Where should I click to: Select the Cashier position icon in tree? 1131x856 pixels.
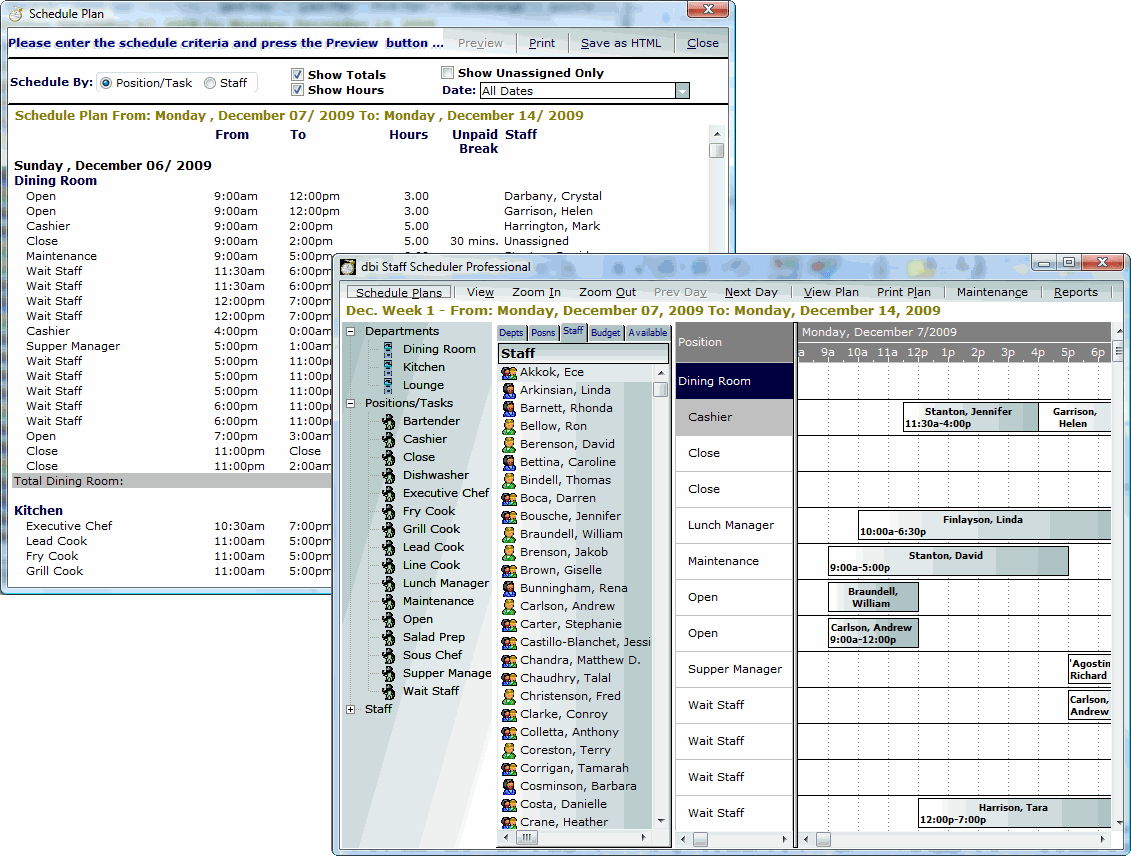pos(389,439)
